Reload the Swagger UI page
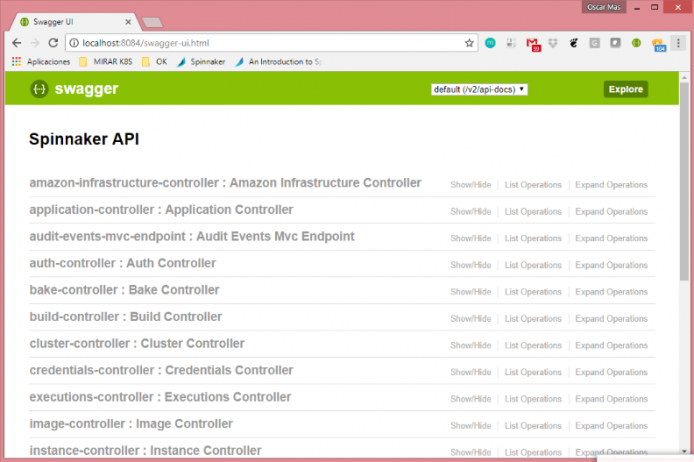 tap(53, 43)
